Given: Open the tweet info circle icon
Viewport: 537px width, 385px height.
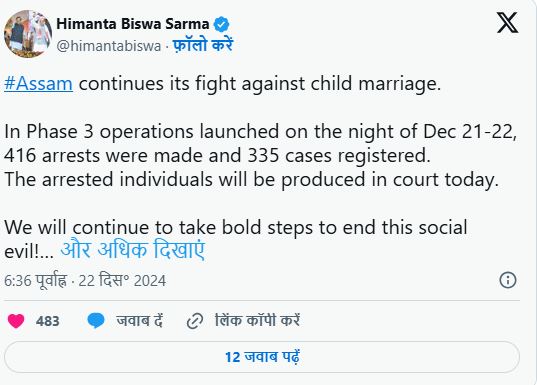Looking at the screenshot, I should click(x=508, y=280).
